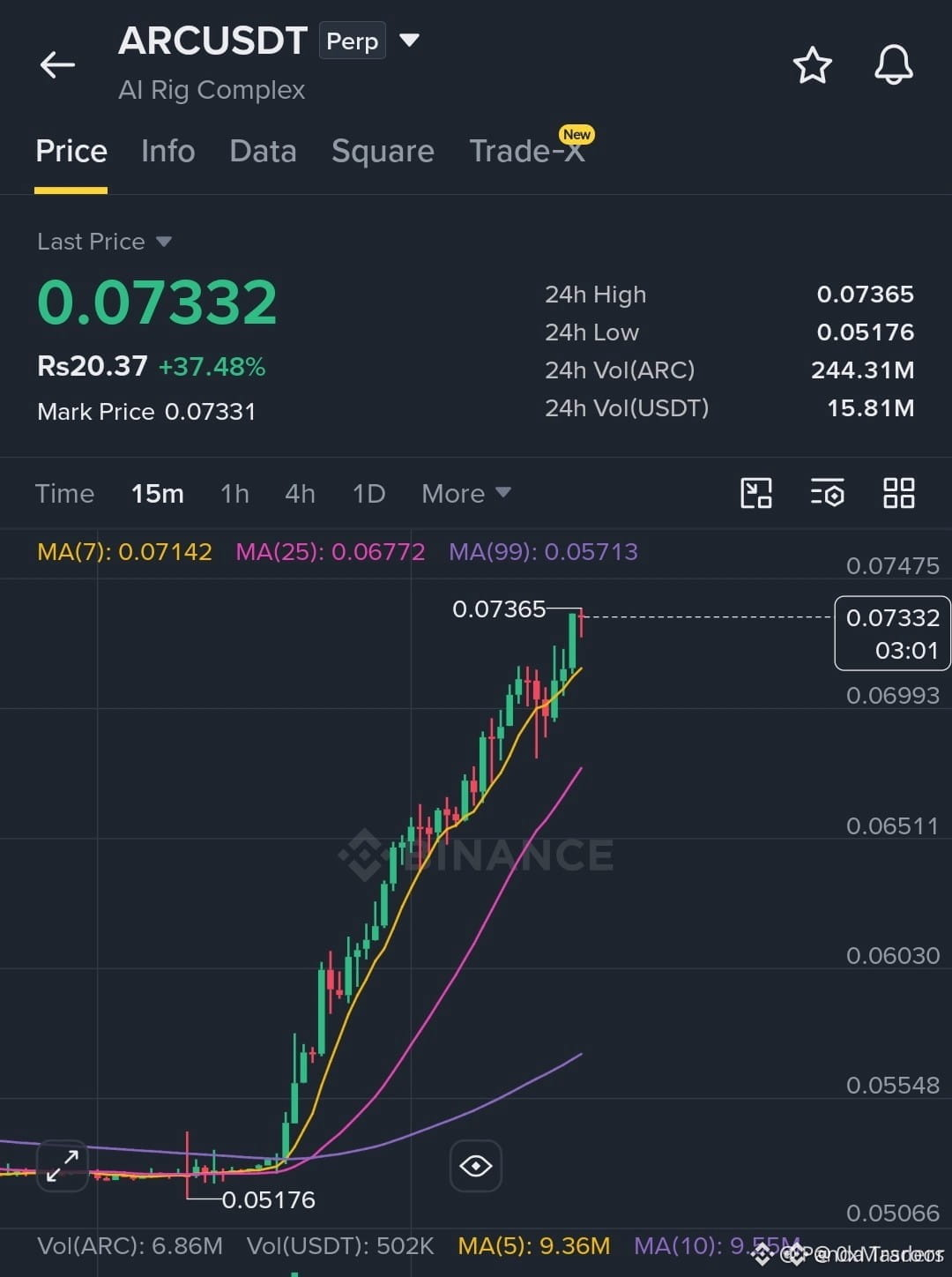Add ARCUSDT to favorites with star
952x1277 pixels.
812,65
